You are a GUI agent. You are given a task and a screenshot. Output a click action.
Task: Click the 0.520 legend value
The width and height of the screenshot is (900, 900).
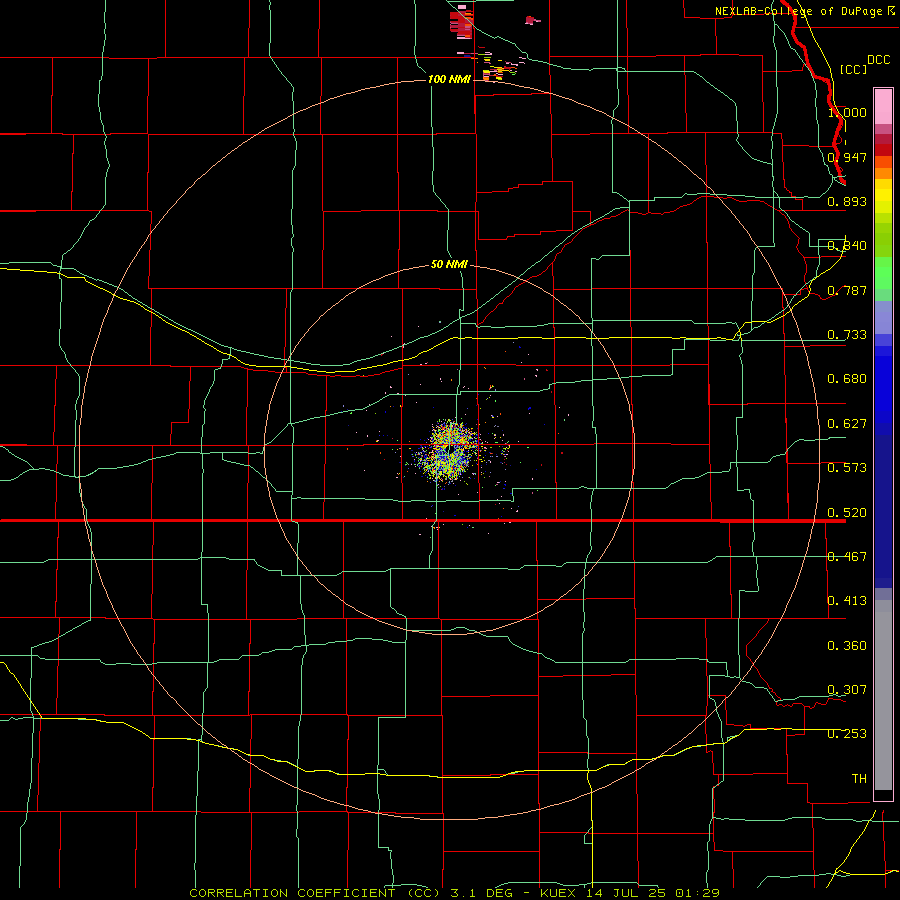[x=847, y=513]
